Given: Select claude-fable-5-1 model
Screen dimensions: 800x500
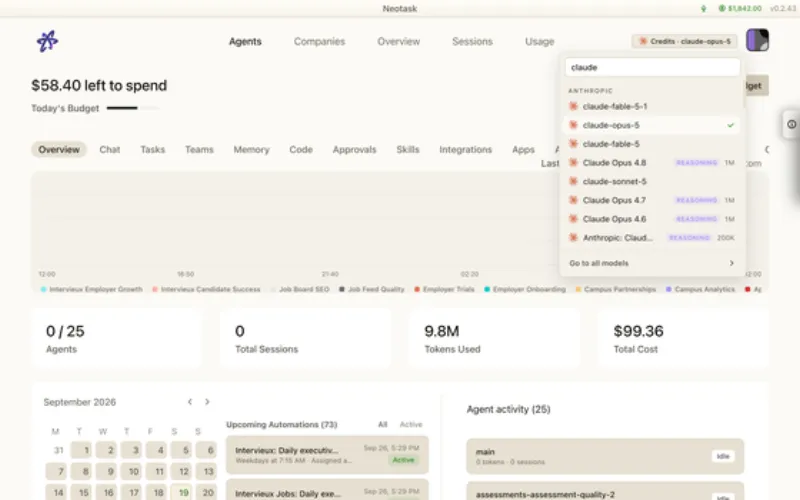Looking at the screenshot, I should pyautogui.click(x=652, y=106).
